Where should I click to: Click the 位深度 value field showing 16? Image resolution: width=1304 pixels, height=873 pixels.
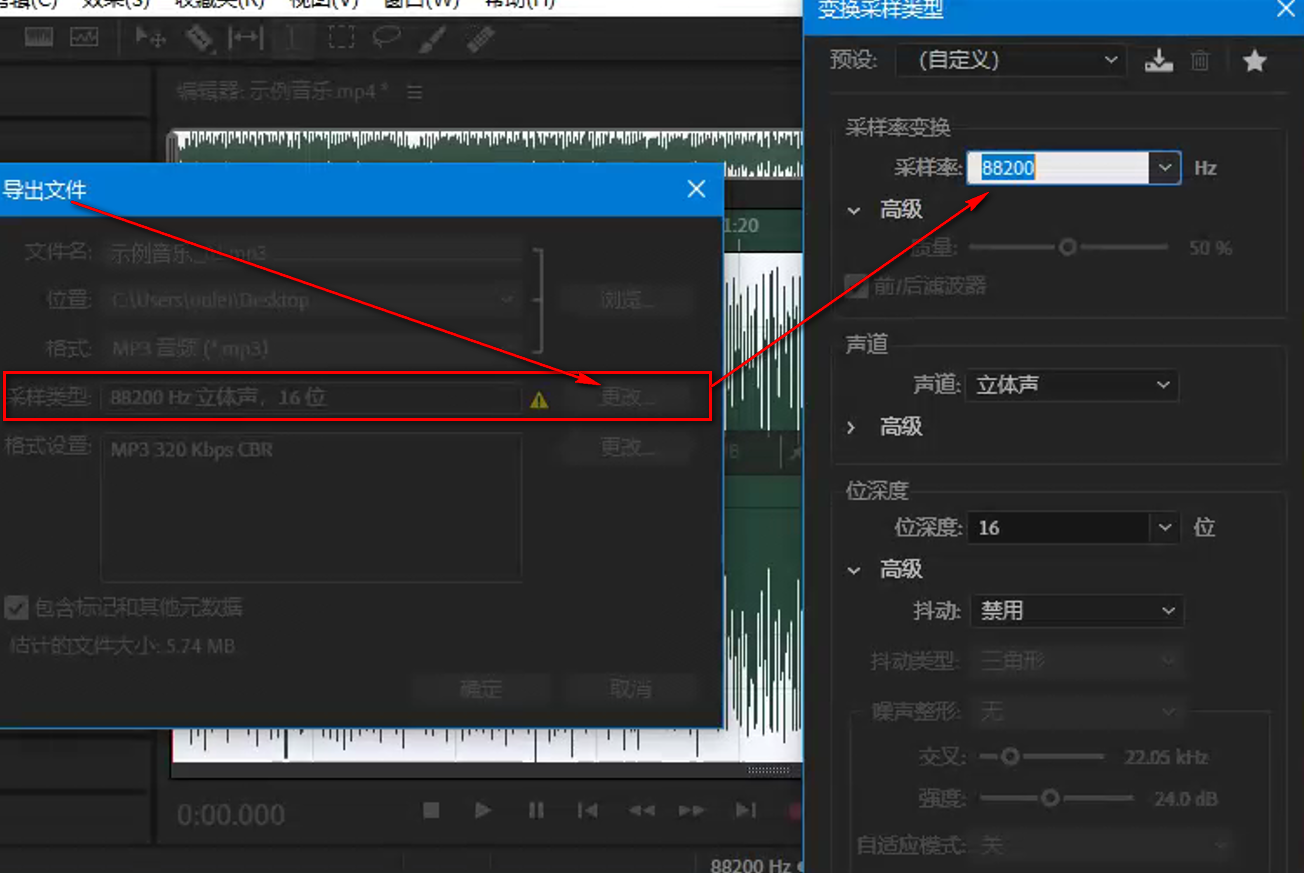(x=1058, y=527)
